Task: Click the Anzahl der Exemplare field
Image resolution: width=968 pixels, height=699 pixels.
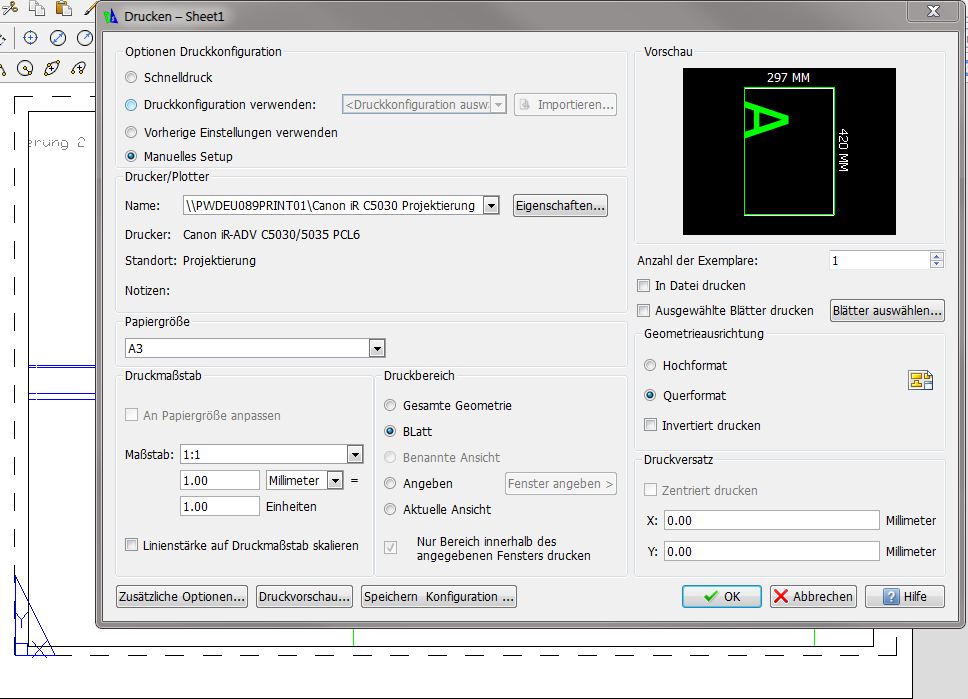Action: pyautogui.click(x=880, y=261)
